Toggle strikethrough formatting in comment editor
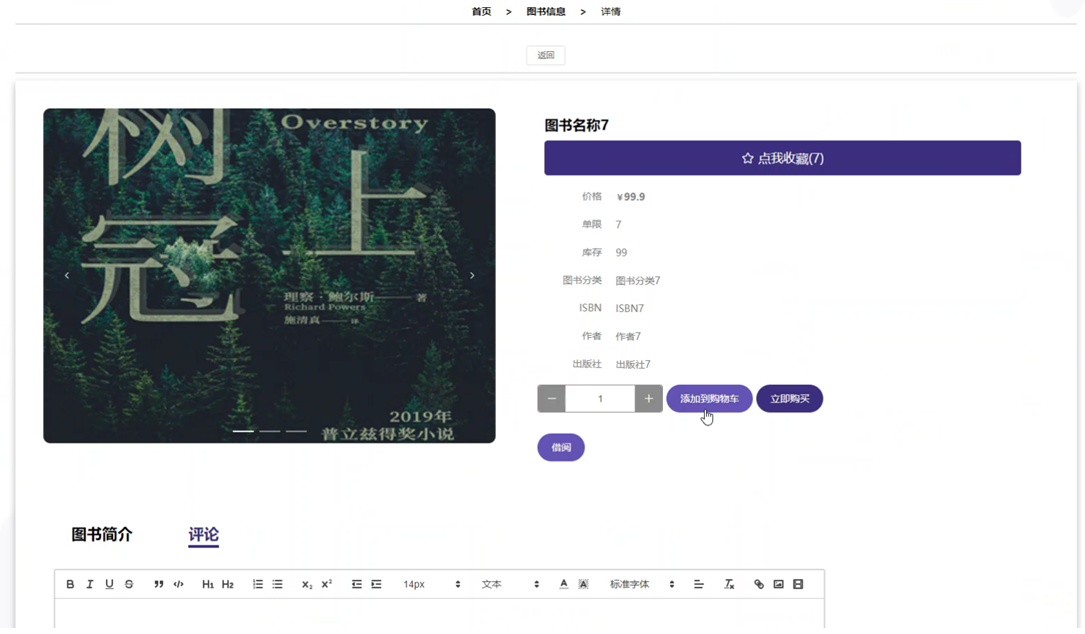The image size is (1085, 634). 129,584
